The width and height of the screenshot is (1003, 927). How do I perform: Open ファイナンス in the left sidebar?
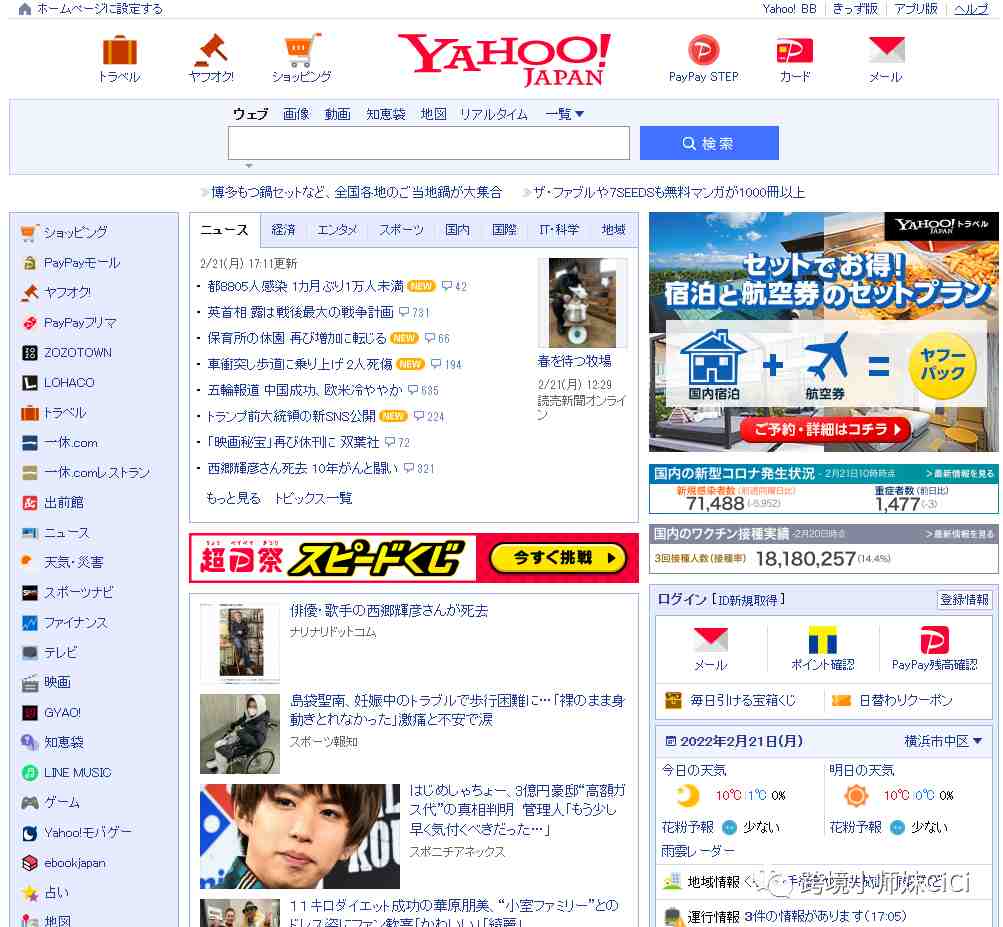tap(75, 622)
